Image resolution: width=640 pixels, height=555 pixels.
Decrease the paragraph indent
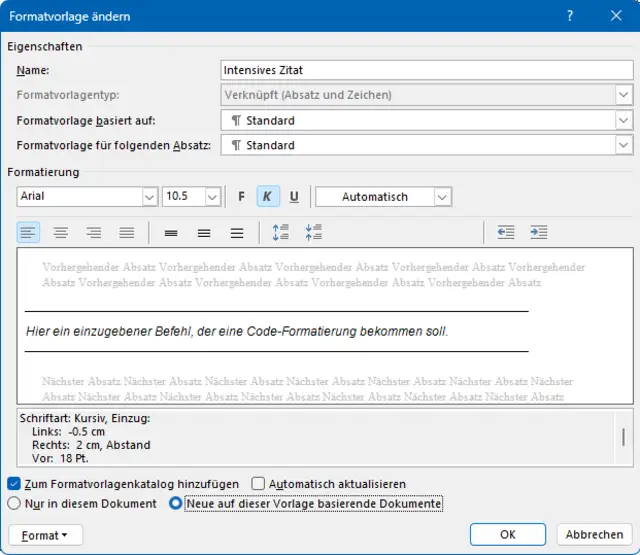tap(506, 232)
